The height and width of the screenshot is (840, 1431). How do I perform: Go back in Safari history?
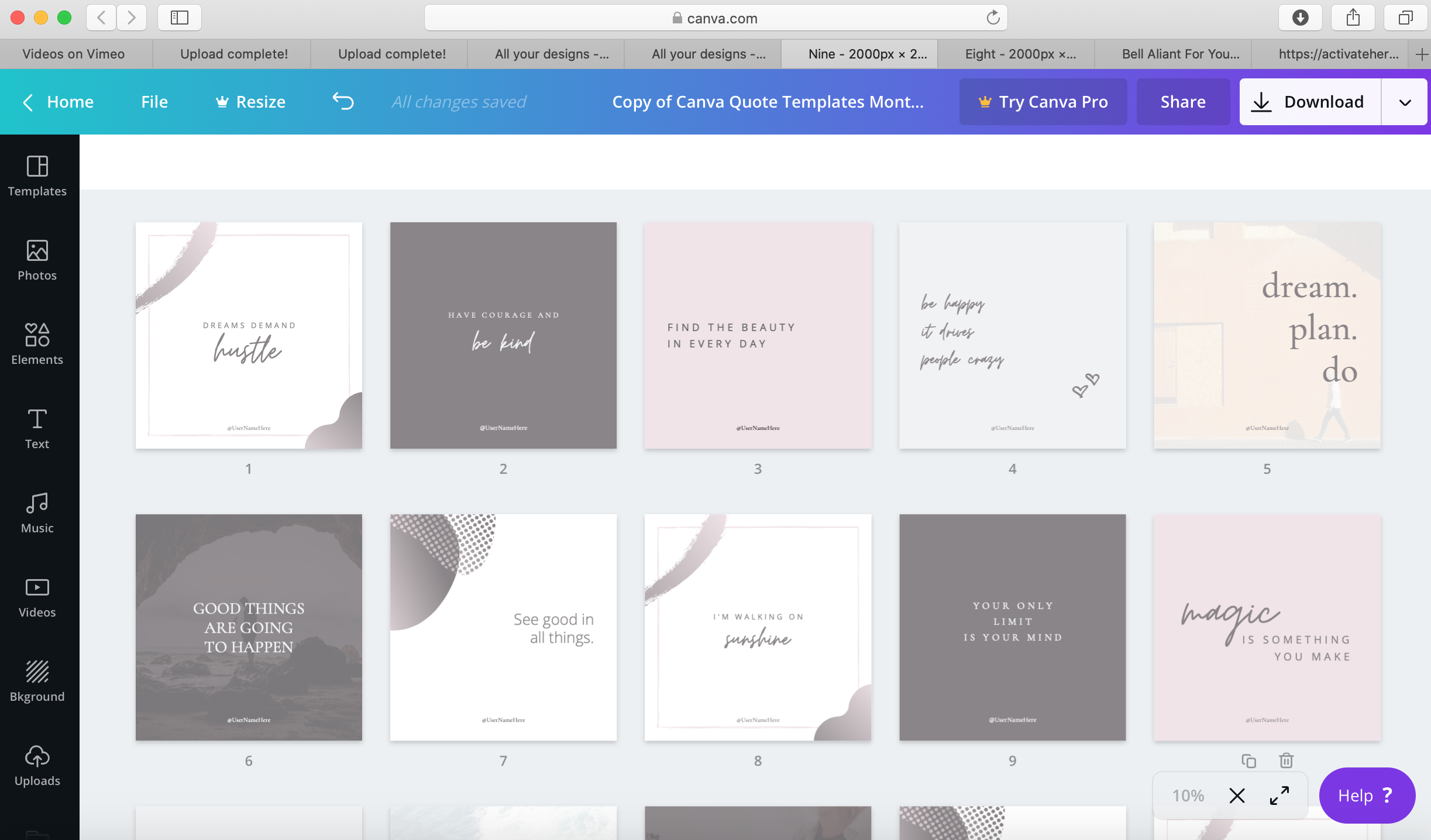tap(101, 18)
